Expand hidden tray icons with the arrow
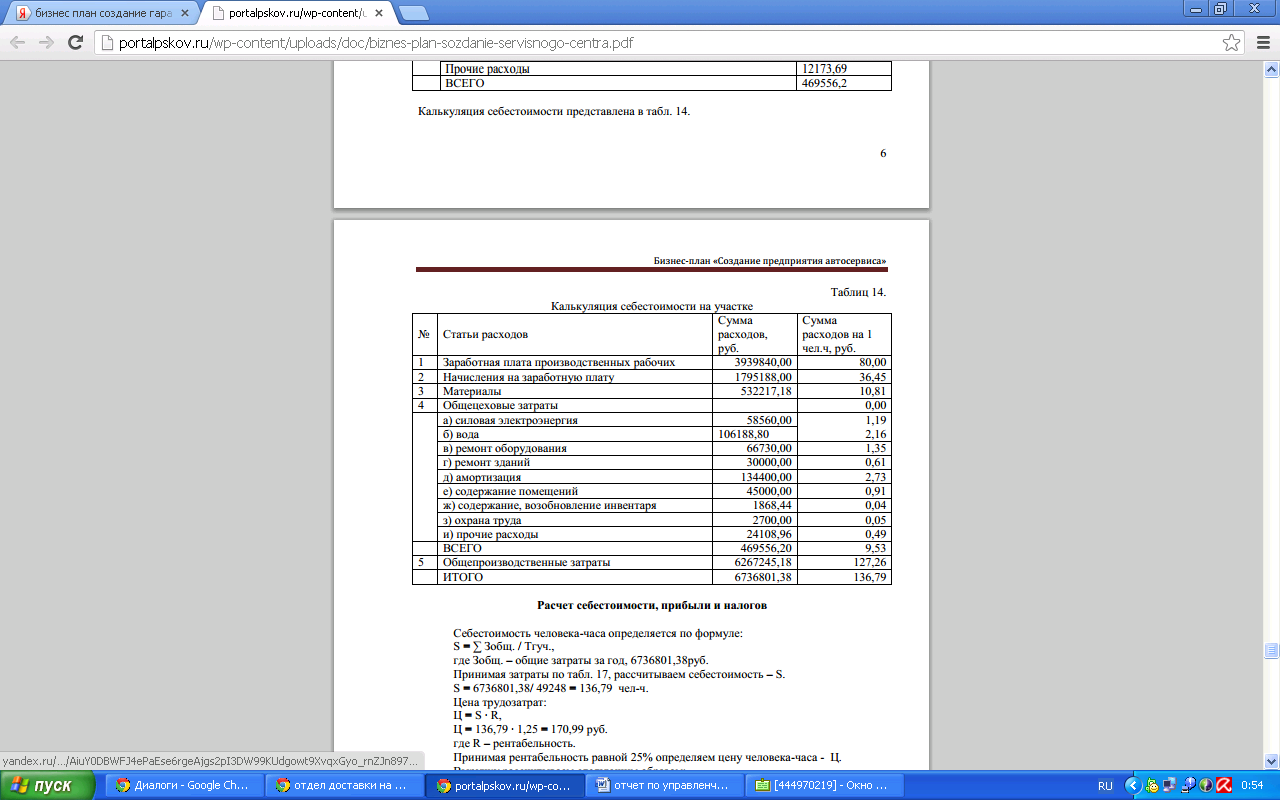Viewport: 1280px width, 800px height. [1135, 786]
